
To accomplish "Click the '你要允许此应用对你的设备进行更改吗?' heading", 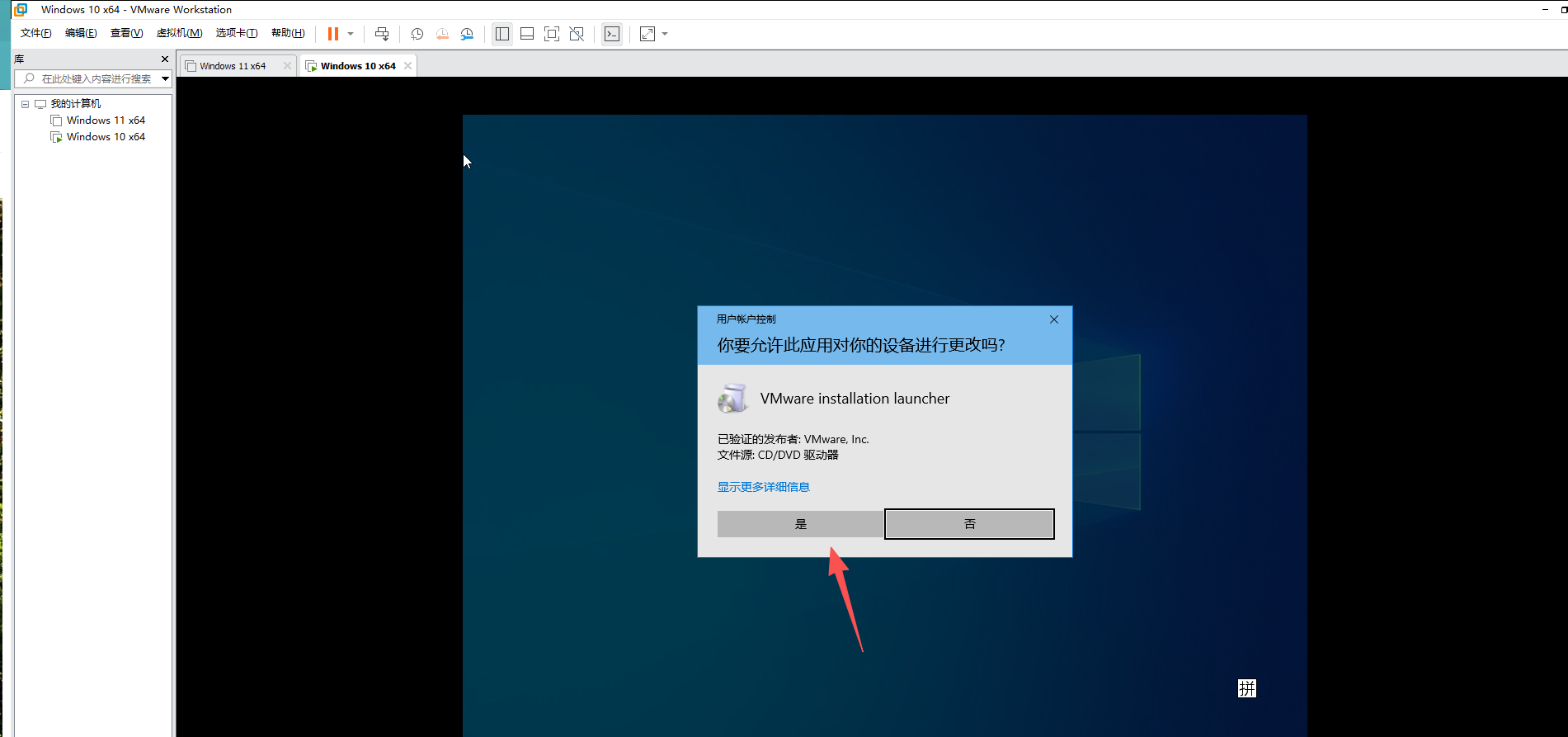I will [861, 345].
